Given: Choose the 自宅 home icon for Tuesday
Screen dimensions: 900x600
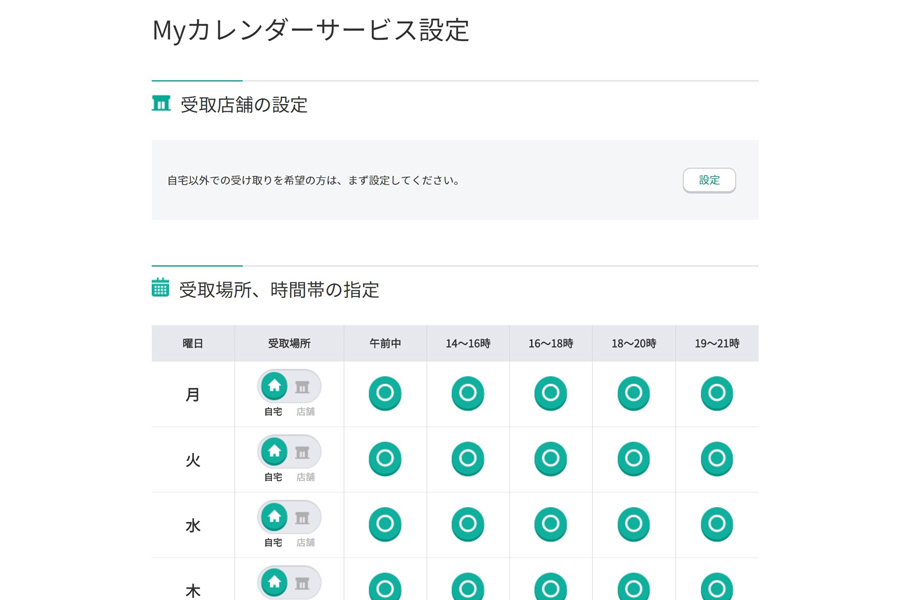Looking at the screenshot, I should coord(274,452).
